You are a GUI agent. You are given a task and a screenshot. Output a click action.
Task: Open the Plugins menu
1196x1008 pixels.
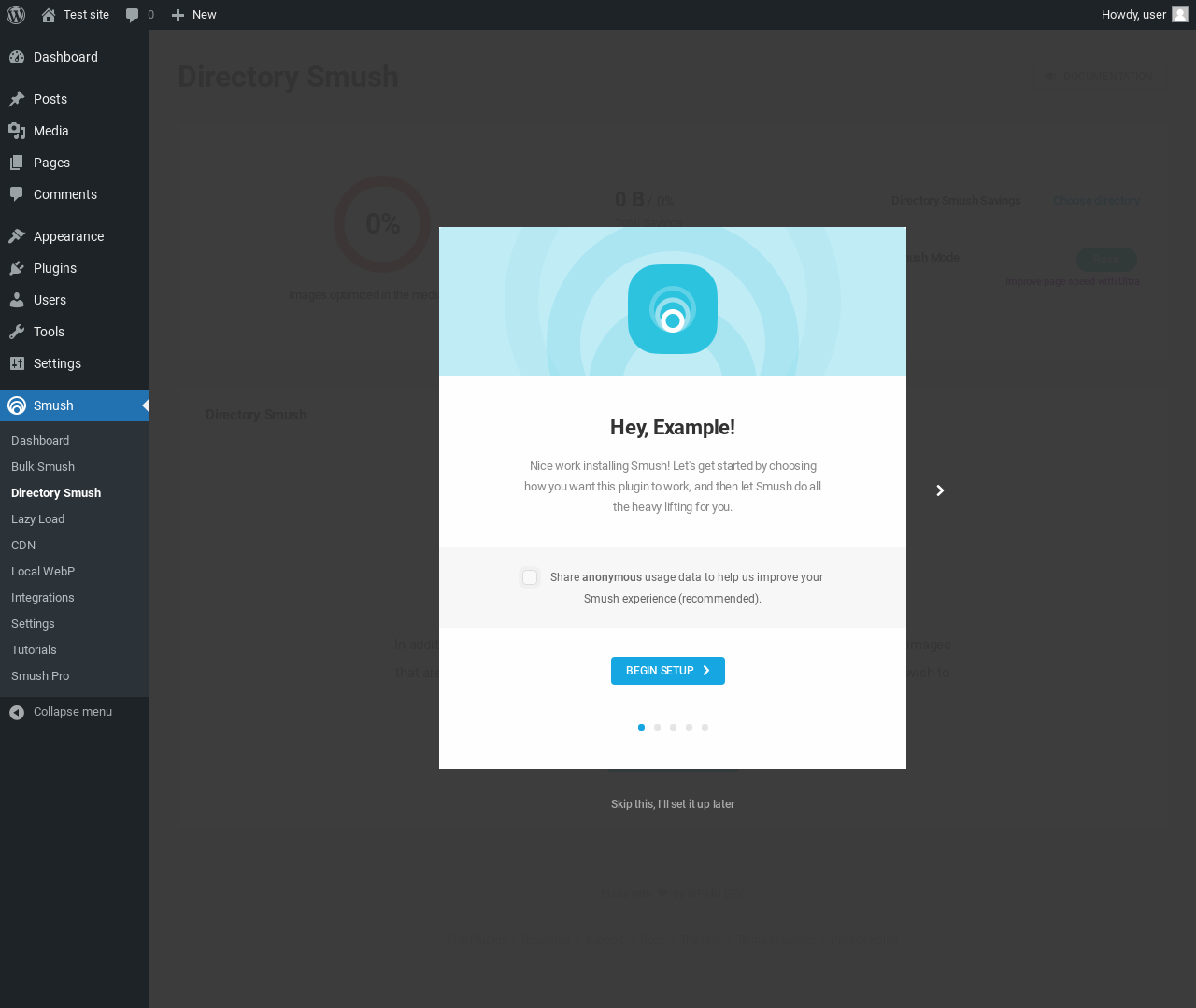[75, 268]
